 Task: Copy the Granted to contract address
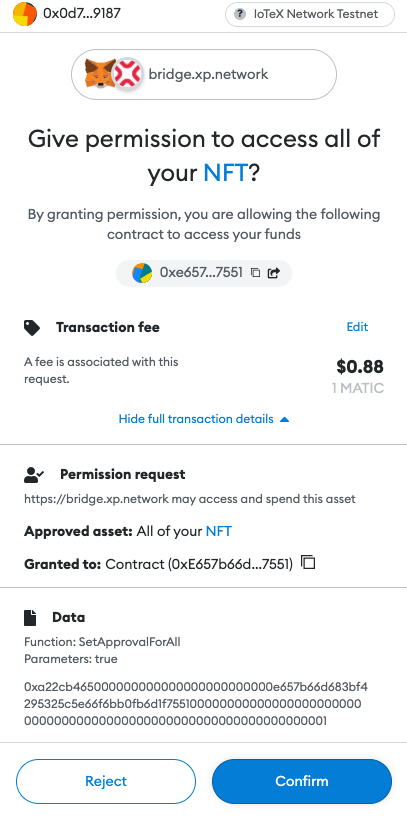coord(309,563)
